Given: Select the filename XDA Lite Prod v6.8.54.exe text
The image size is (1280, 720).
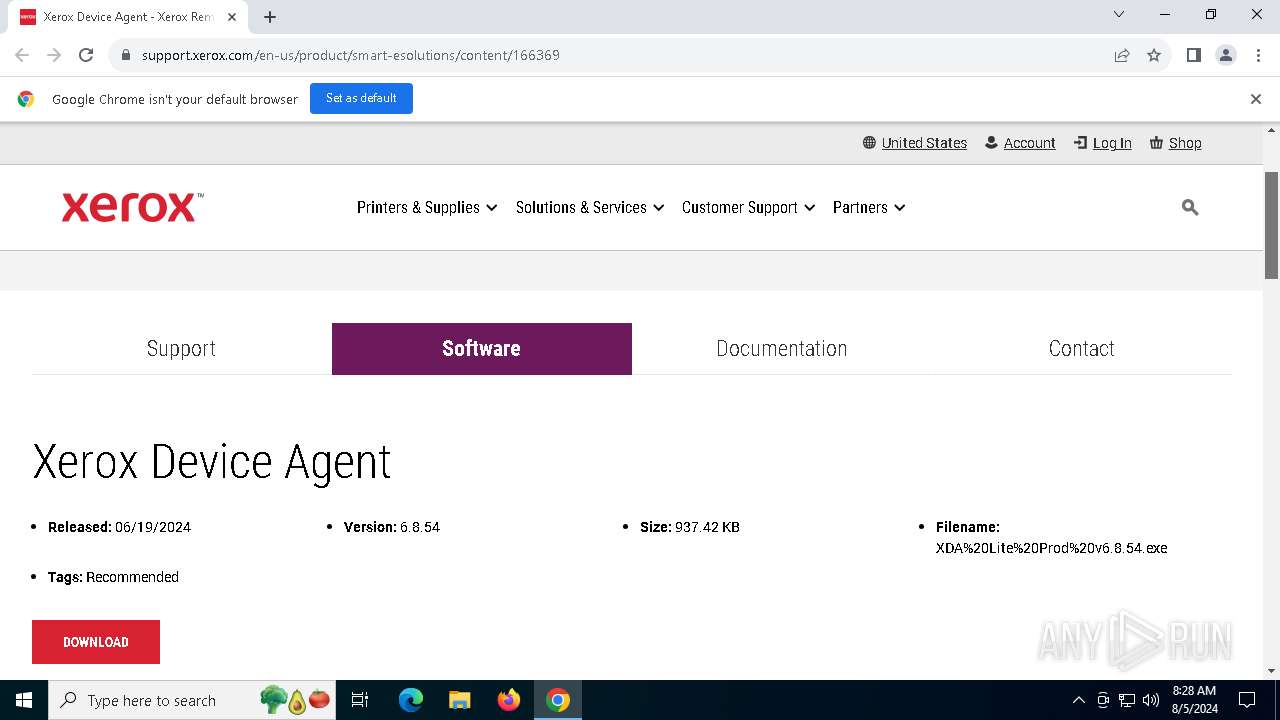Looking at the screenshot, I should tap(1051, 548).
